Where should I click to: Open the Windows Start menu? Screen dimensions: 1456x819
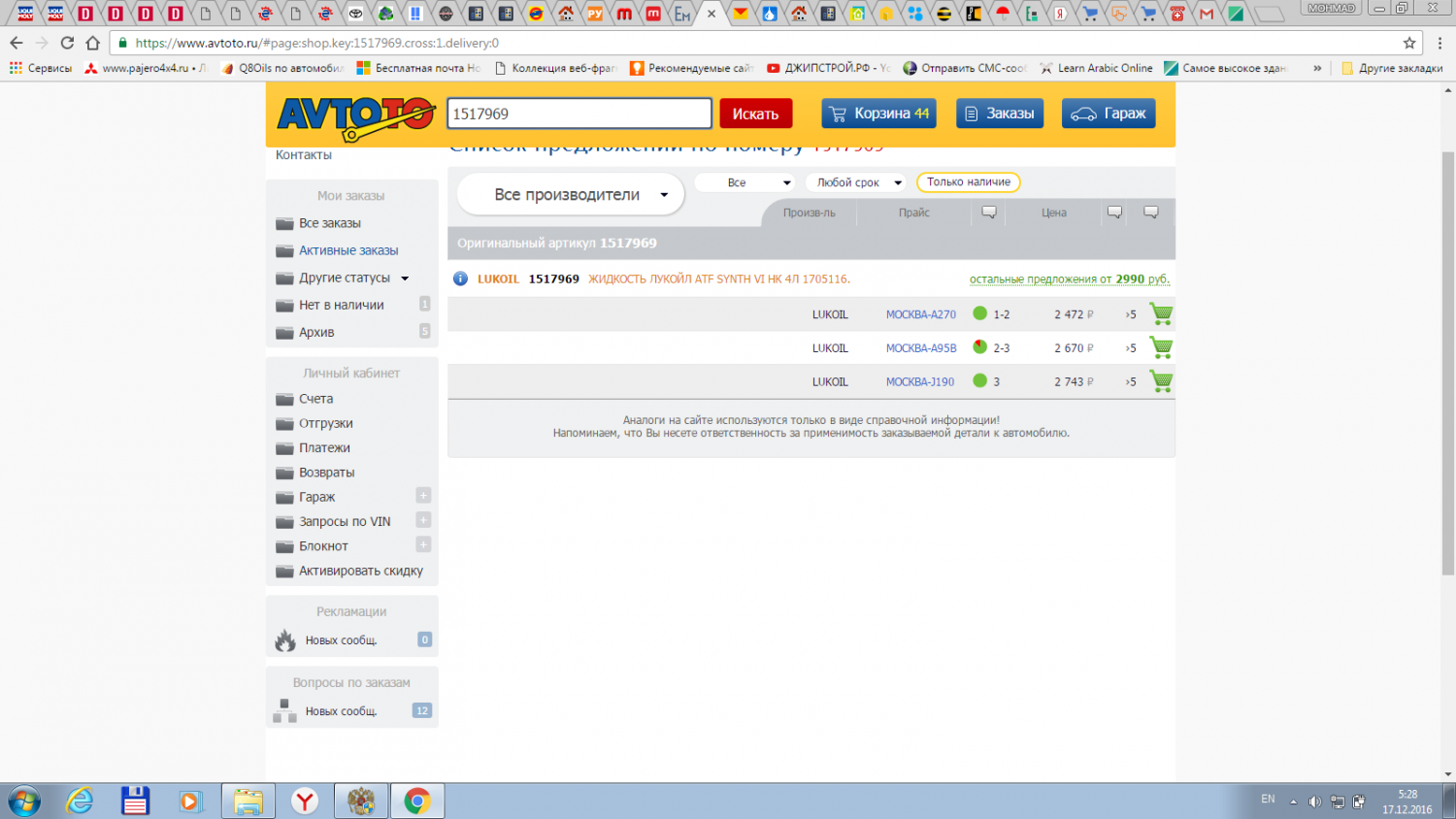tap(23, 802)
